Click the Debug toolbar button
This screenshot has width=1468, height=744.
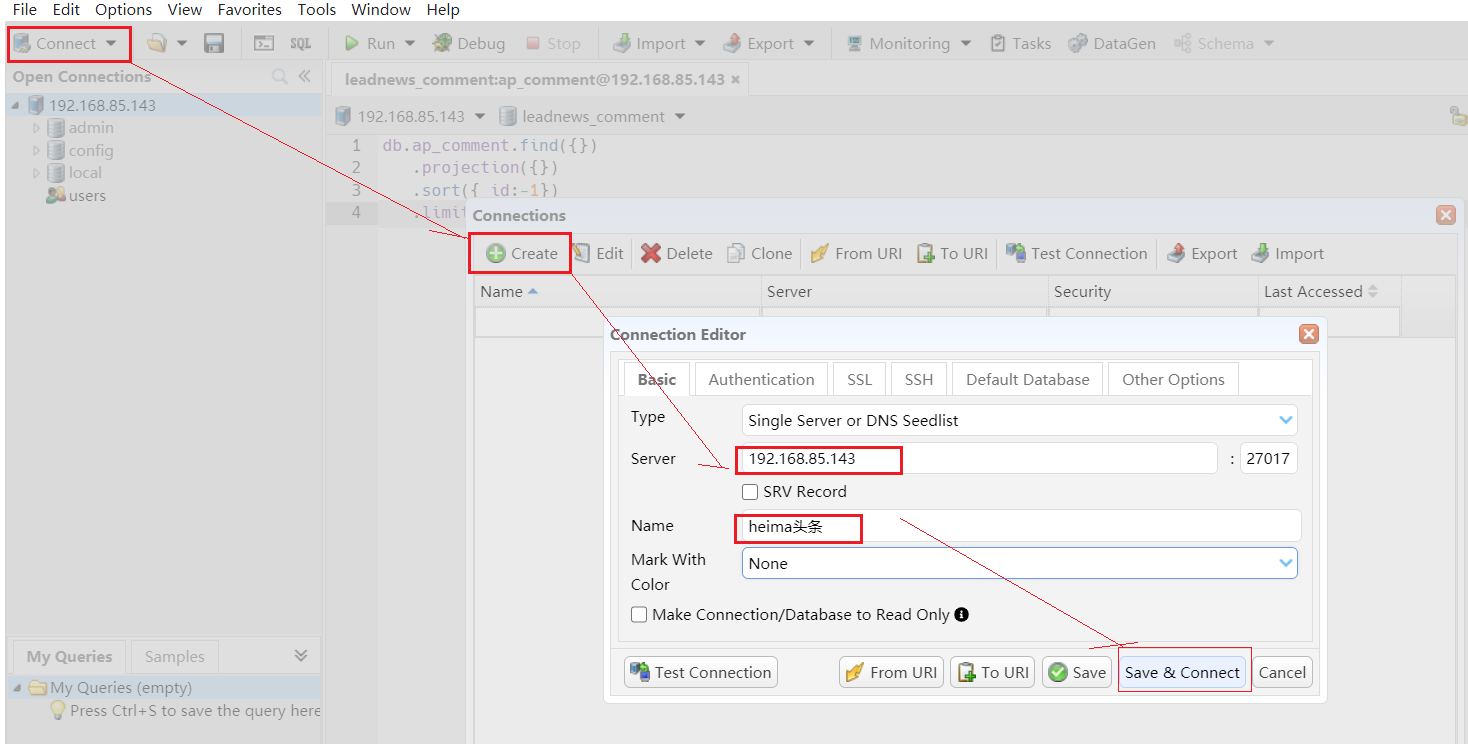pyautogui.click(x=469, y=44)
